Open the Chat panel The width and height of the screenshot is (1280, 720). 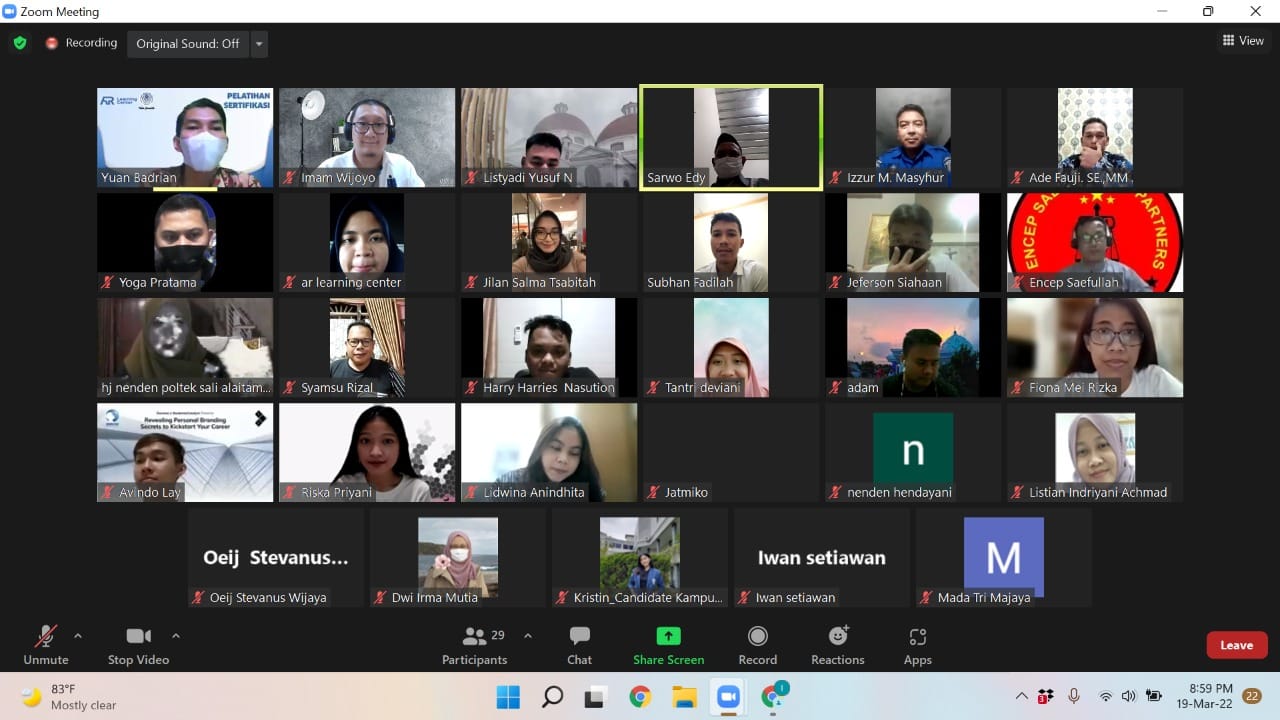tap(579, 645)
